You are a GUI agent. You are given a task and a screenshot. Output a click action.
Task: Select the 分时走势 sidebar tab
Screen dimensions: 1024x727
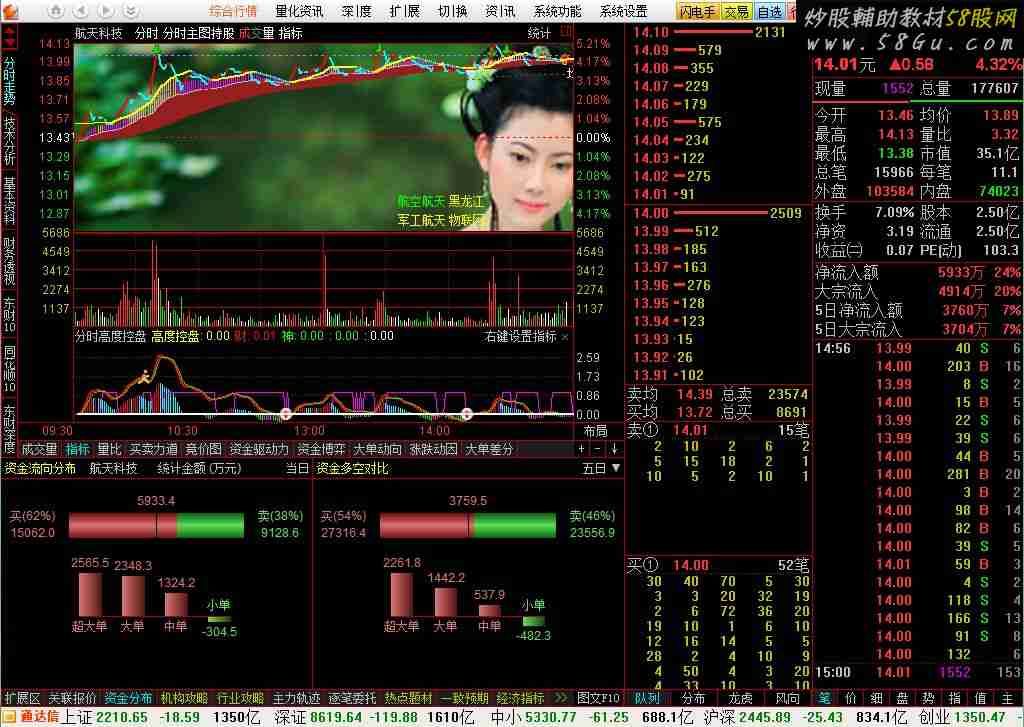(10, 81)
